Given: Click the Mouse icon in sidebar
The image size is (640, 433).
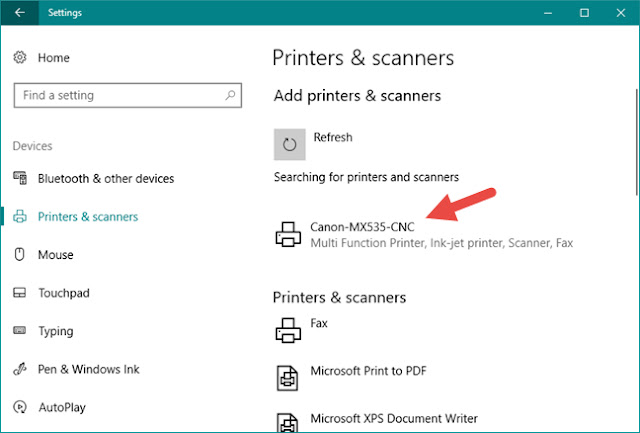Looking at the screenshot, I should point(20,254).
